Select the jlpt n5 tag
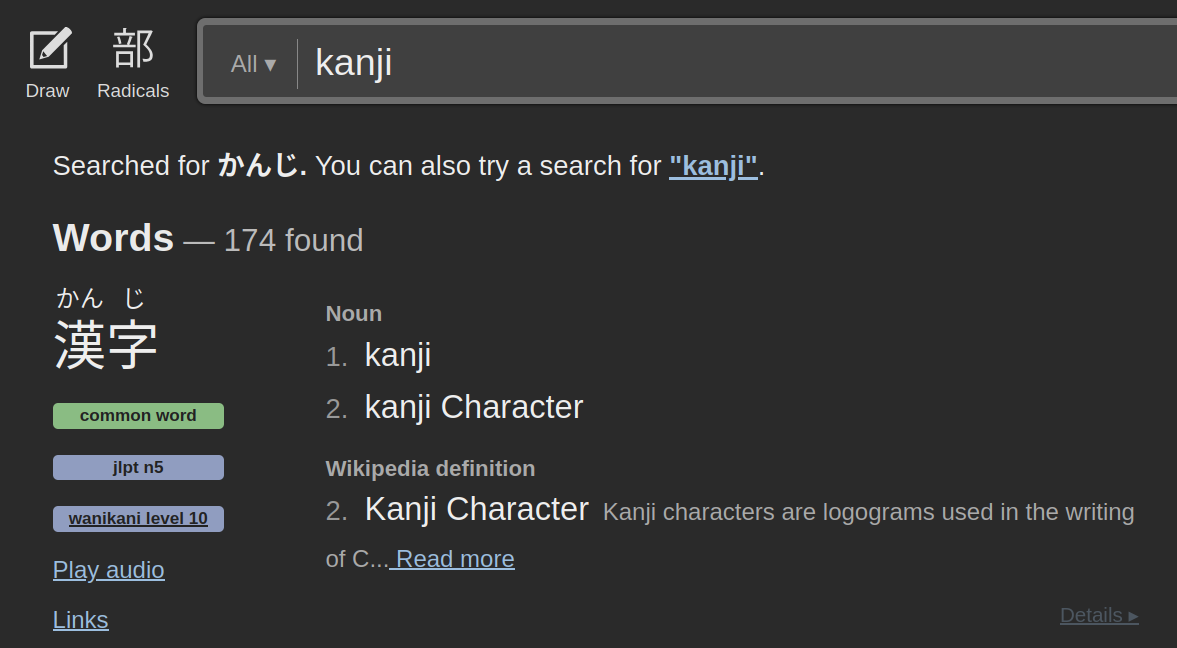 [x=138, y=467]
